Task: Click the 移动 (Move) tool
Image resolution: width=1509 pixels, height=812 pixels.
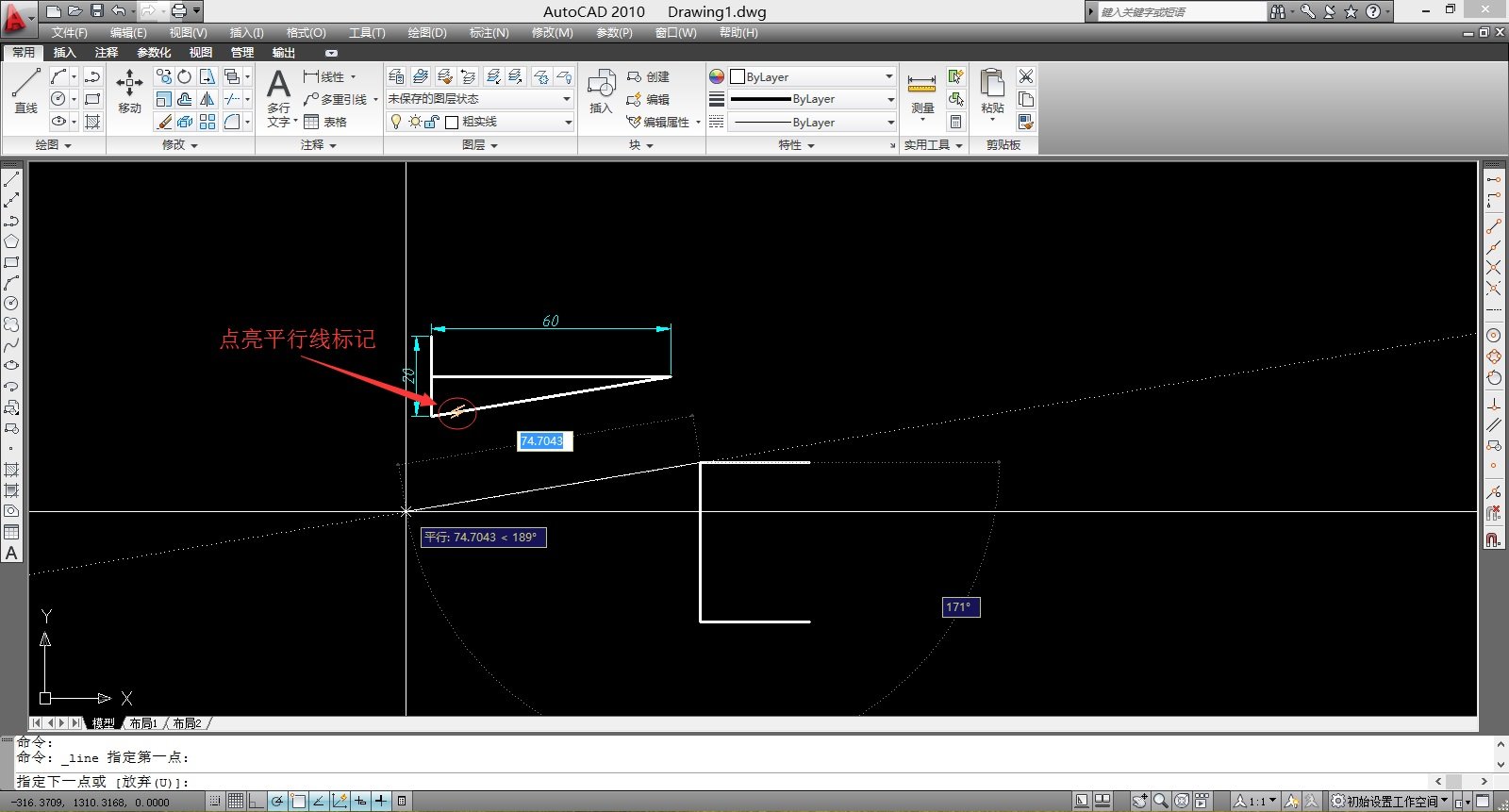Action: pyautogui.click(x=129, y=91)
